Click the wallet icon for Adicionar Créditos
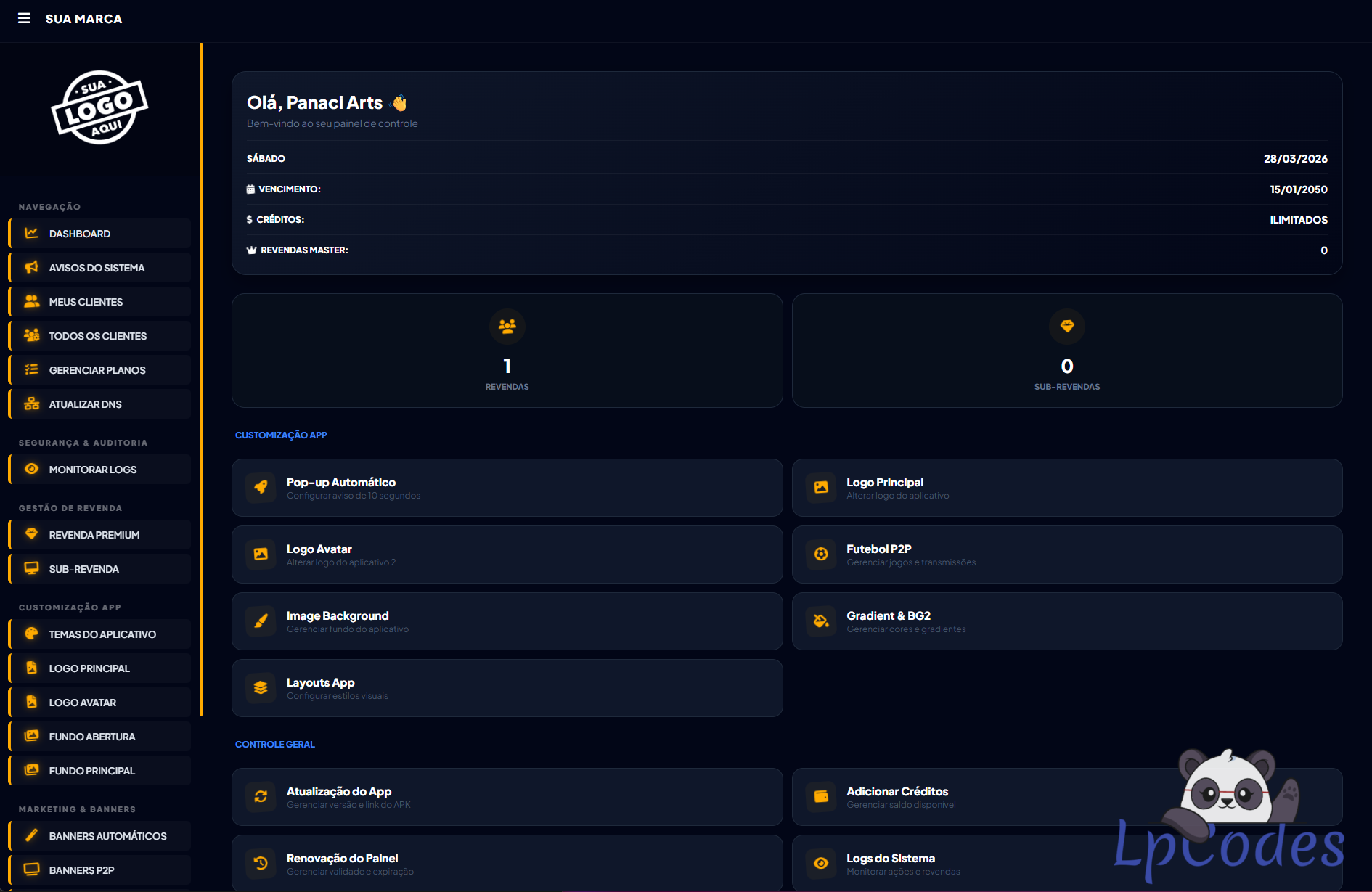 [821, 797]
